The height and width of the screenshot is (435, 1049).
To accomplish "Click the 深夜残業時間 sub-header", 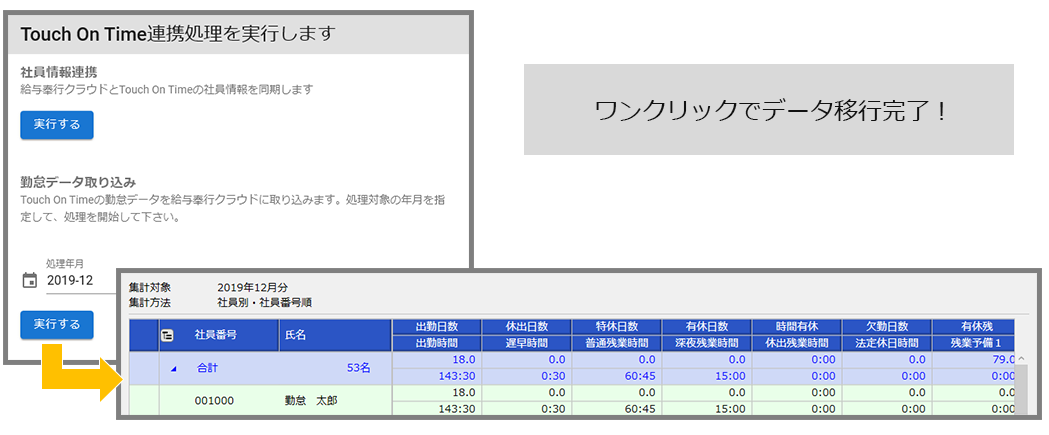I will click(x=707, y=343).
